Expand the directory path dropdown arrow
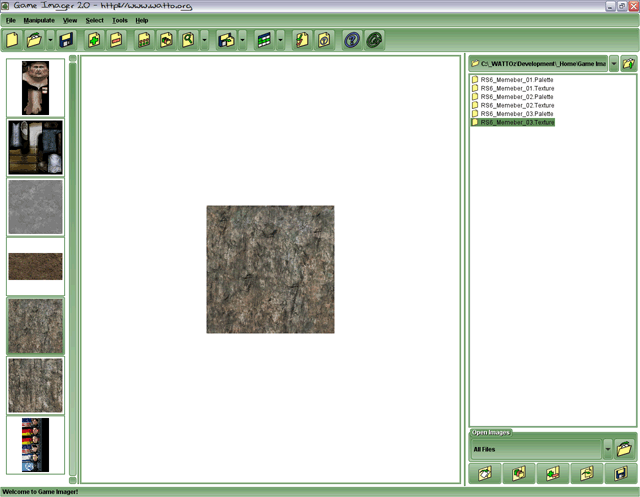This screenshot has height=497, width=640. click(613, 64)
